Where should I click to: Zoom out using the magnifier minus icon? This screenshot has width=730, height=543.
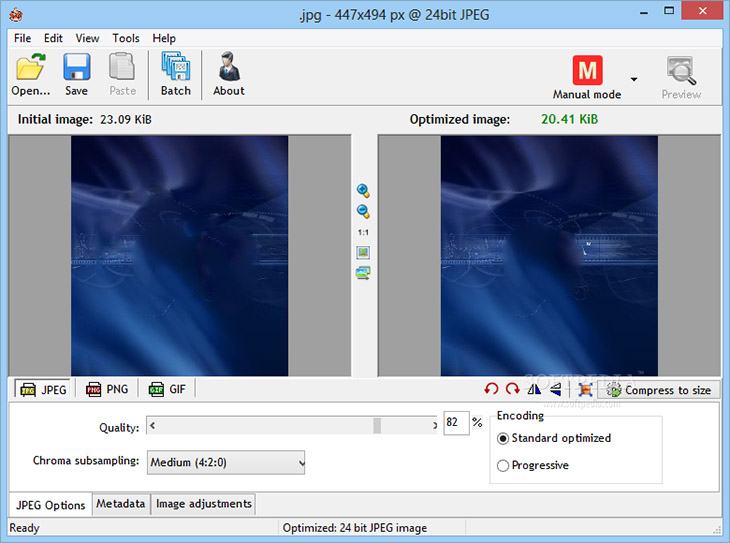point(363,211)
